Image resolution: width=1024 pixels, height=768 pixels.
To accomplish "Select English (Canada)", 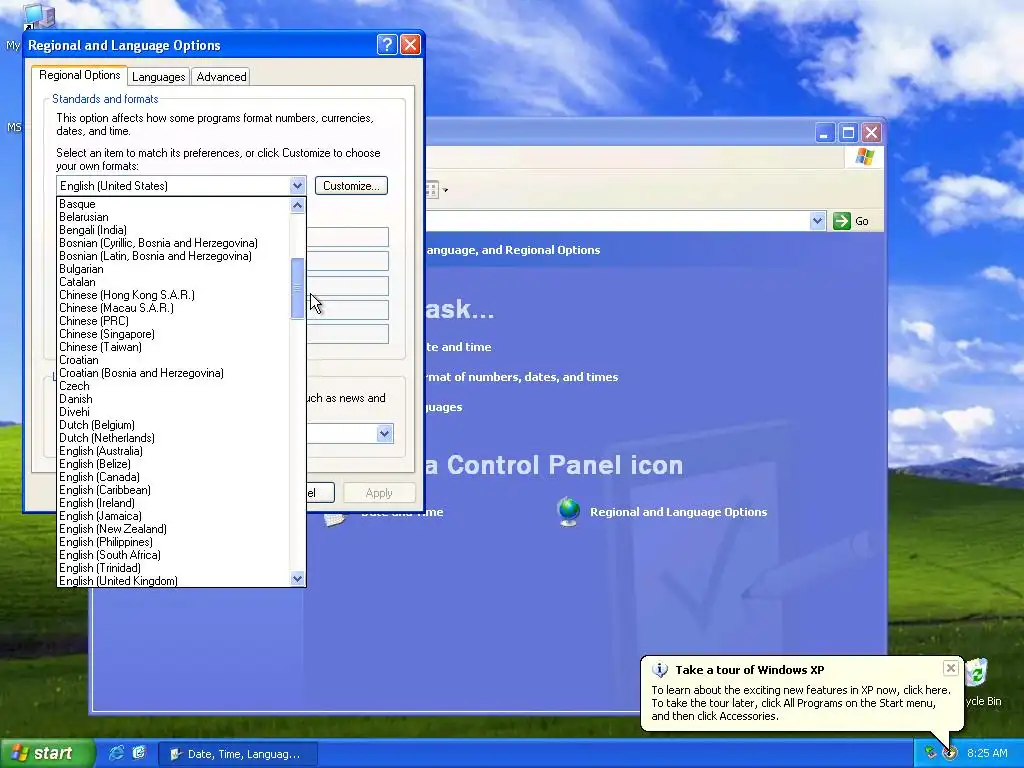I will [173, 477].
